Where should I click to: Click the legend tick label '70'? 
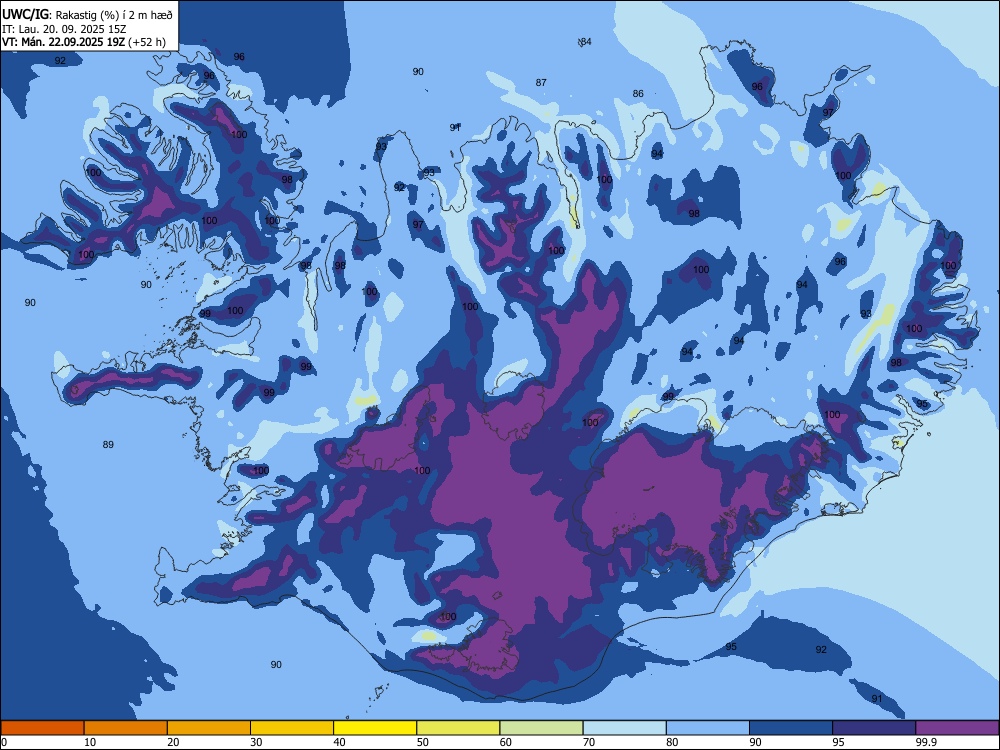(589, 742)
